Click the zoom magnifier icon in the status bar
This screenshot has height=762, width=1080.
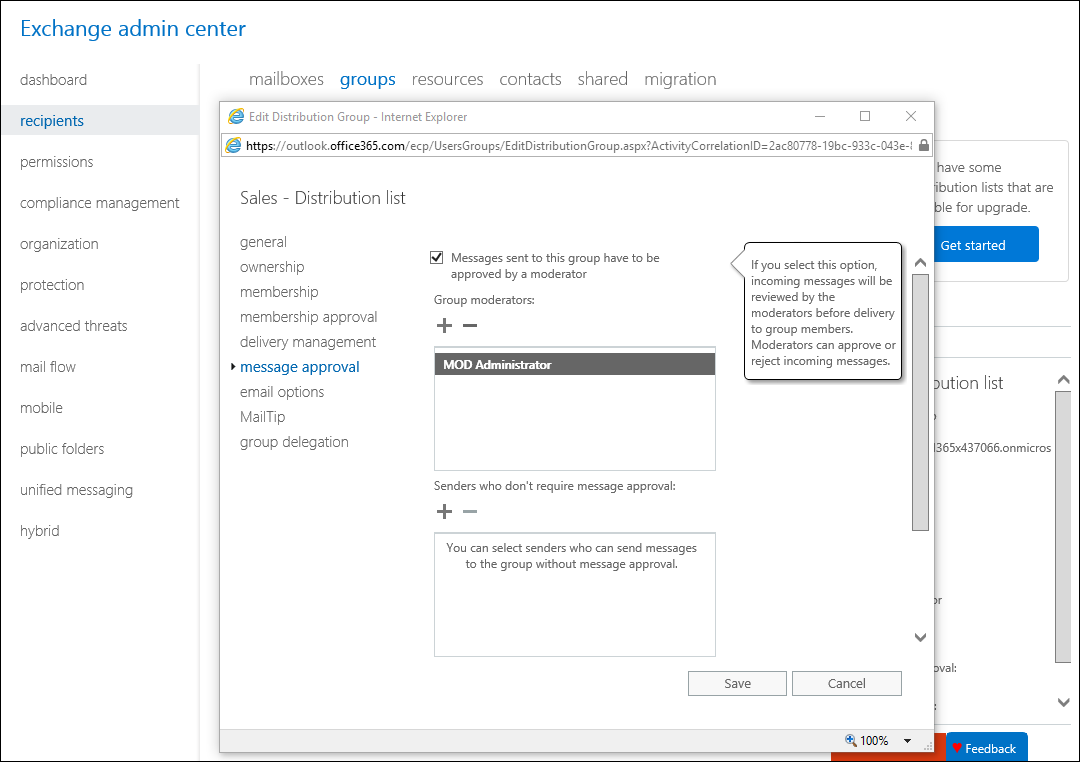pos(849,740)
